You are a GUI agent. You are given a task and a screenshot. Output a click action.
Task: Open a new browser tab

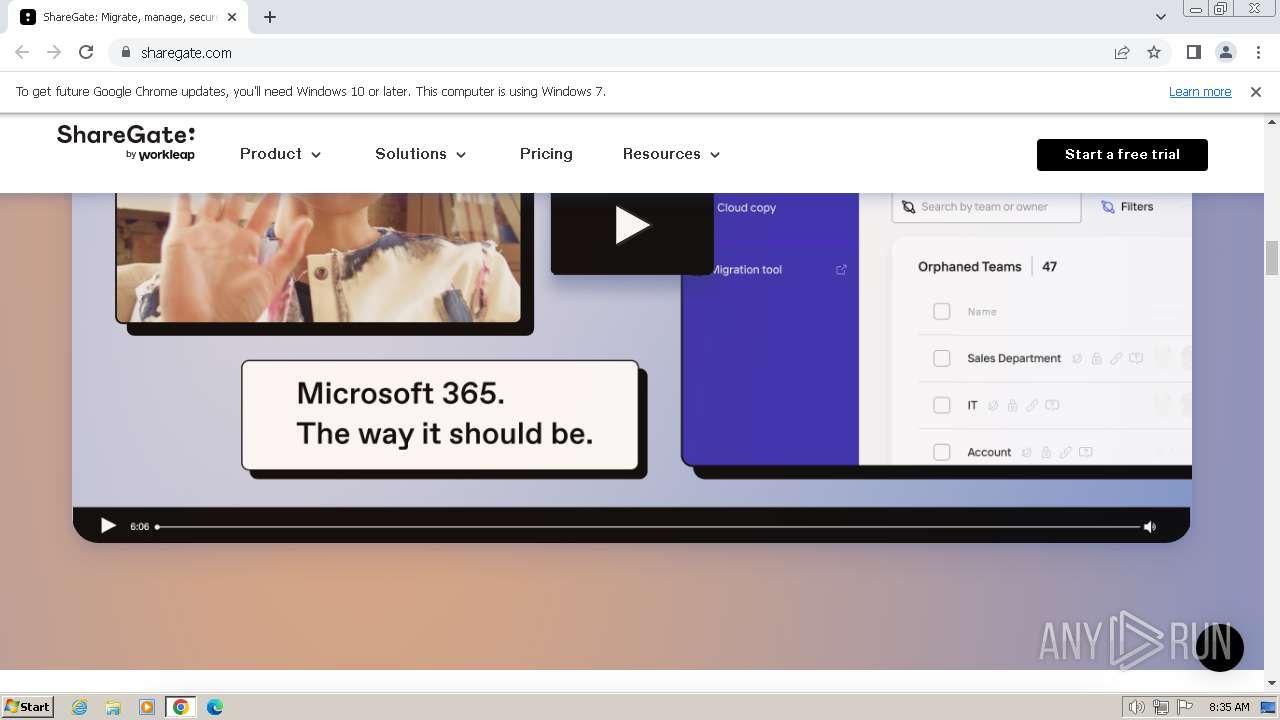pos(270,17)
